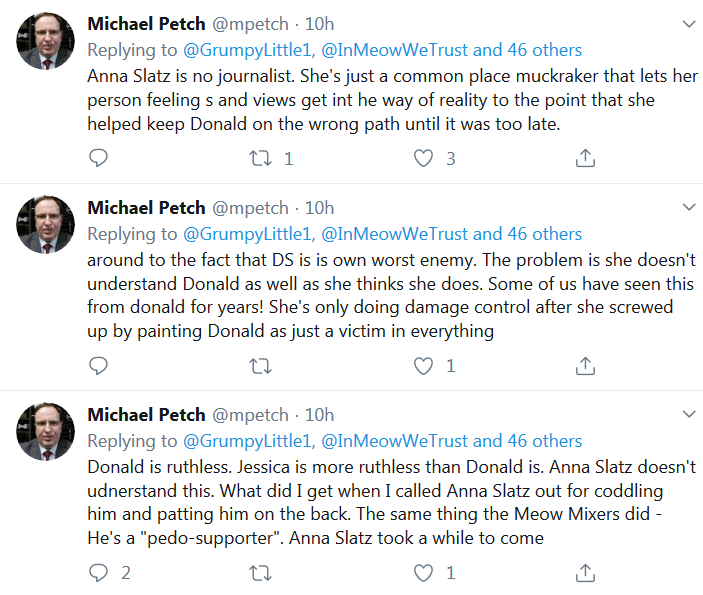Image resolution: width=703 pixels, height=595 pixels.
Task: Open Michael Petch name on third tweet
Action: [146, 415]
